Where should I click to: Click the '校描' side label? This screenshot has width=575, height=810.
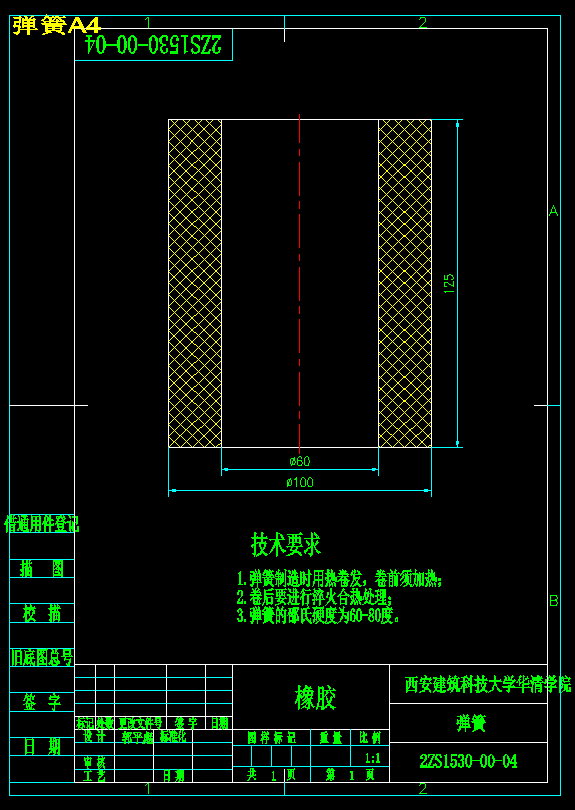(x=42, y=614)
